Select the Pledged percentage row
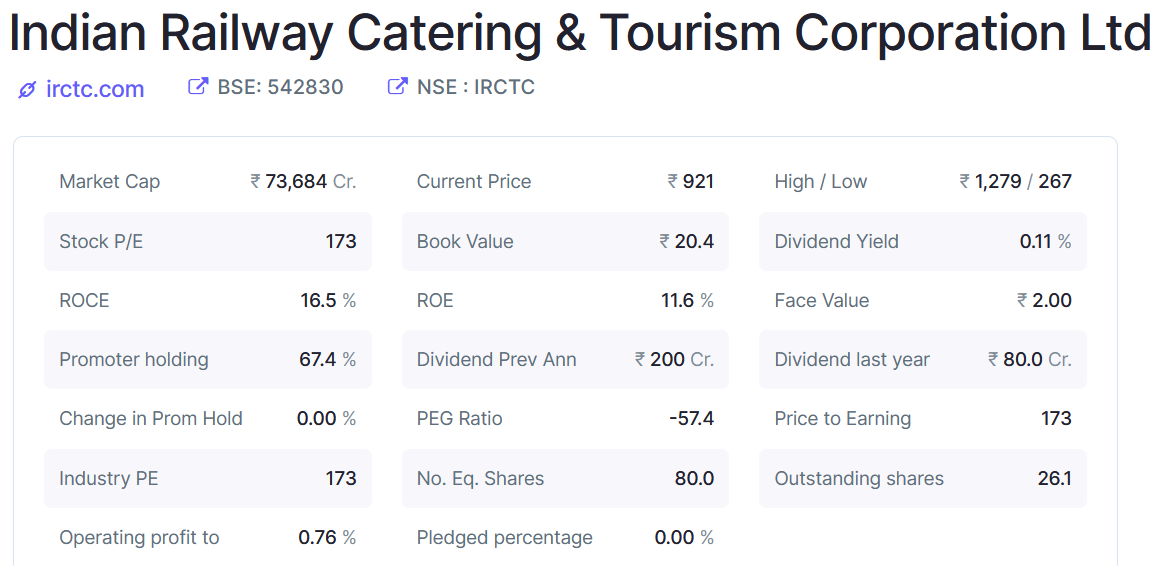 [565, 538]
